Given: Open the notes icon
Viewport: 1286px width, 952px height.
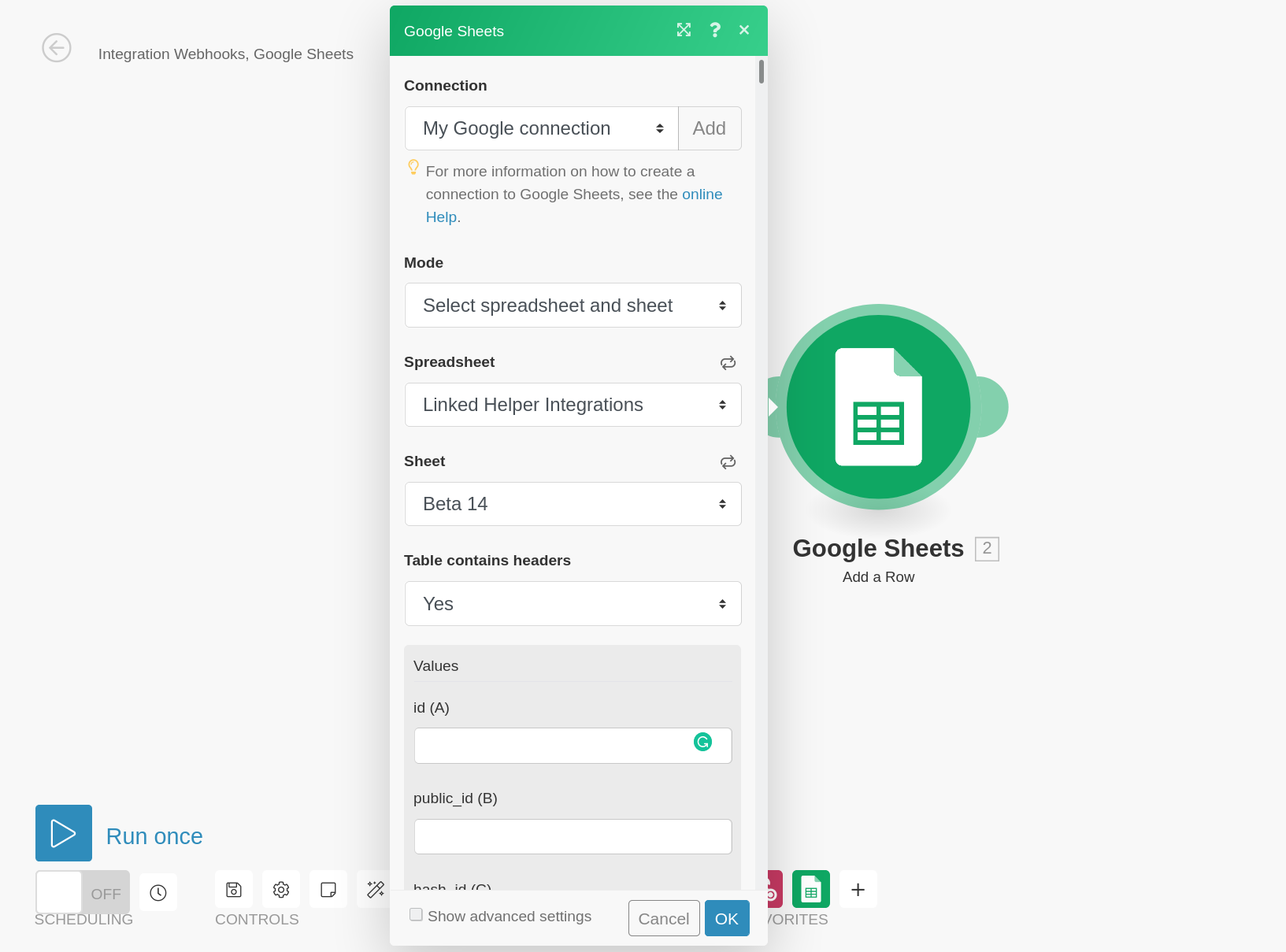Looking at the screenshot, I should click(328, 890).
